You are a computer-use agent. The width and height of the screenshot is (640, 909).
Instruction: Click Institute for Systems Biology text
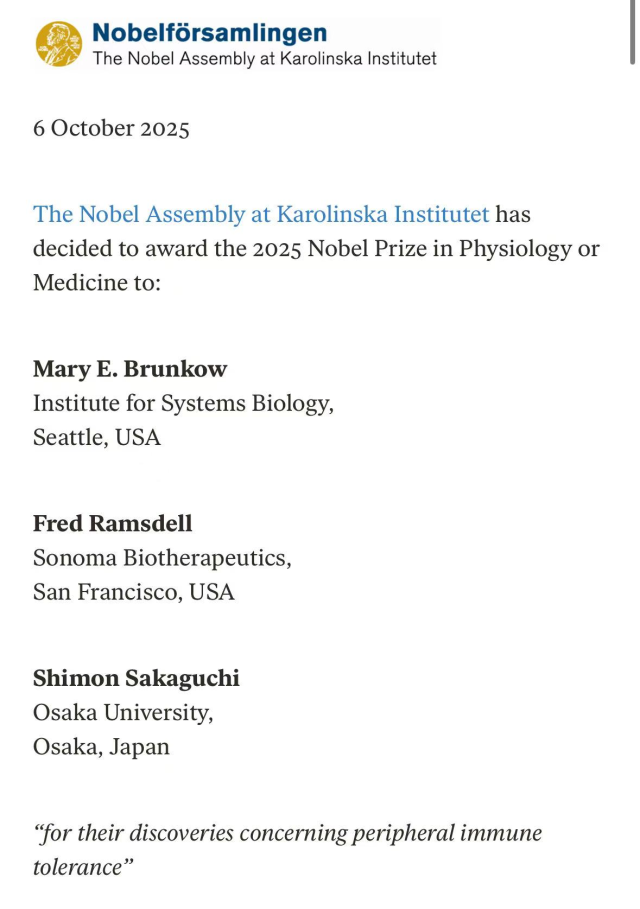point(183,404)
